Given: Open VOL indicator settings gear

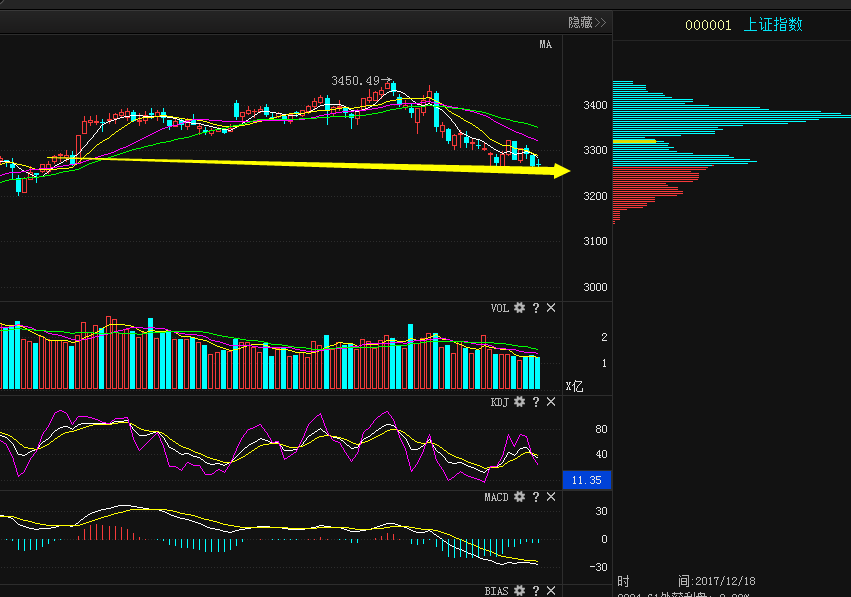Looking at the screenshot, I should 519,308.
